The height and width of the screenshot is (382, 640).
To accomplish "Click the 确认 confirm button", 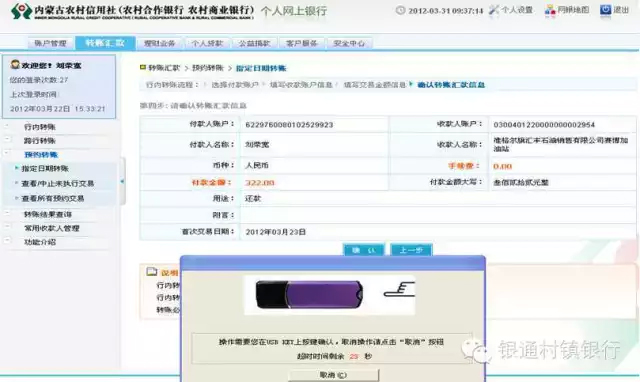I will [364, 250].
